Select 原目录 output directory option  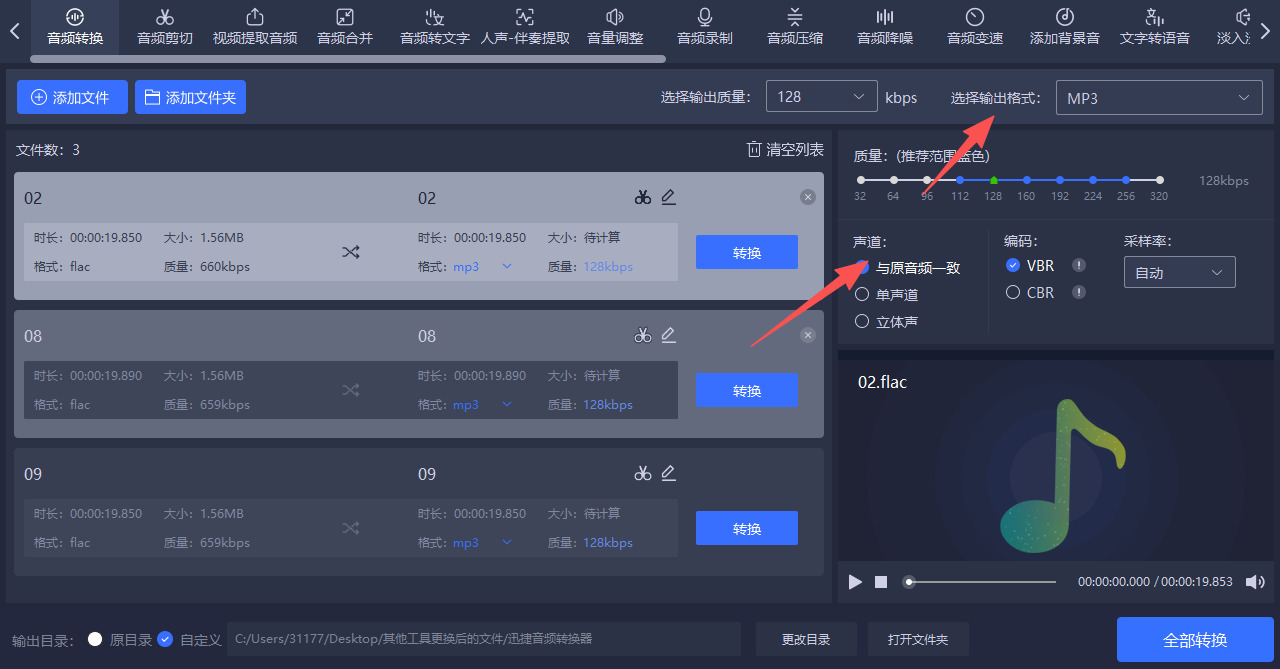(120, 639)
